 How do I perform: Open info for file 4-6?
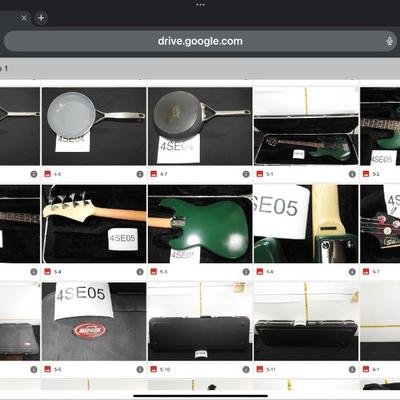140,174
